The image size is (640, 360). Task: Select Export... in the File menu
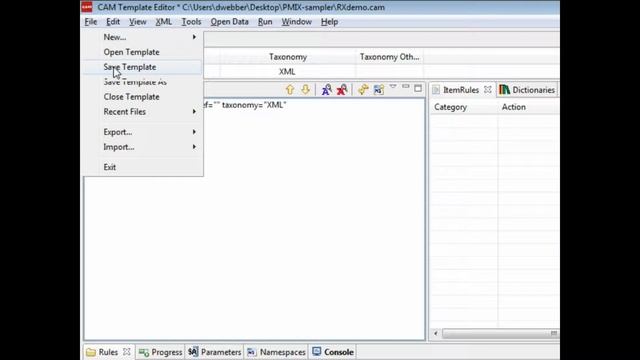pyautogui.click(x=143, y=132)
